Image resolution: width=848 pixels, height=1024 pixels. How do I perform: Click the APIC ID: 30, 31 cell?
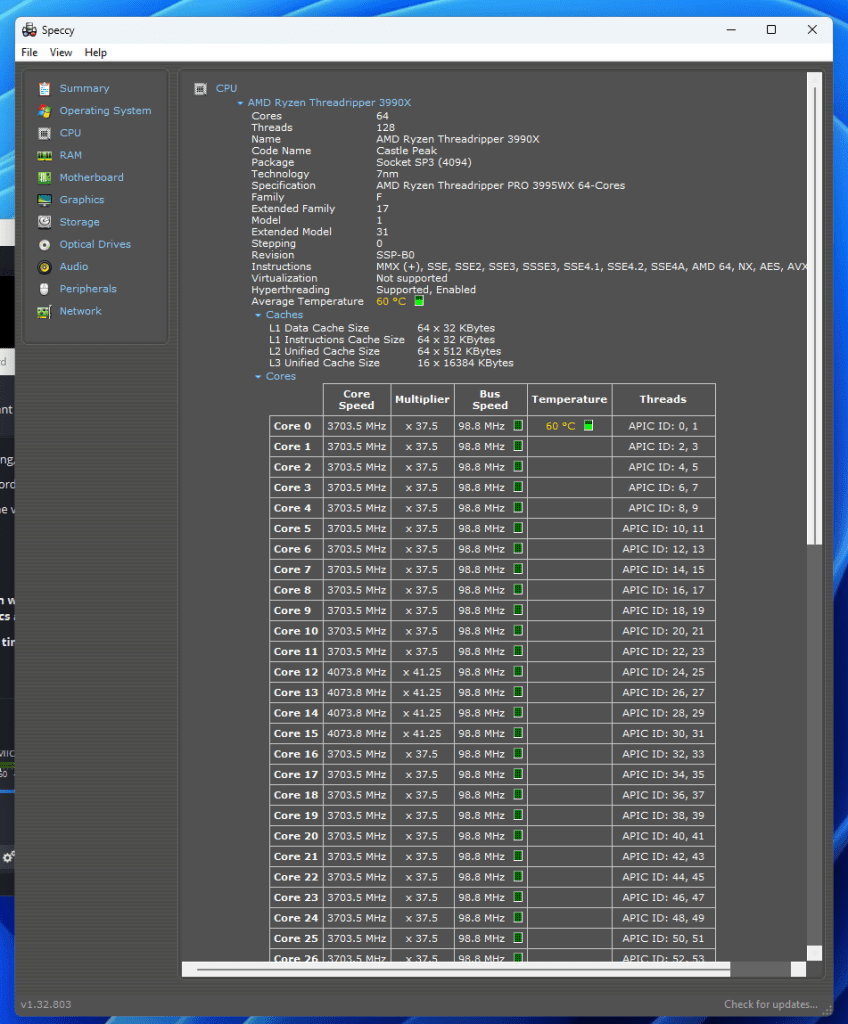click(x=663, y=733)
